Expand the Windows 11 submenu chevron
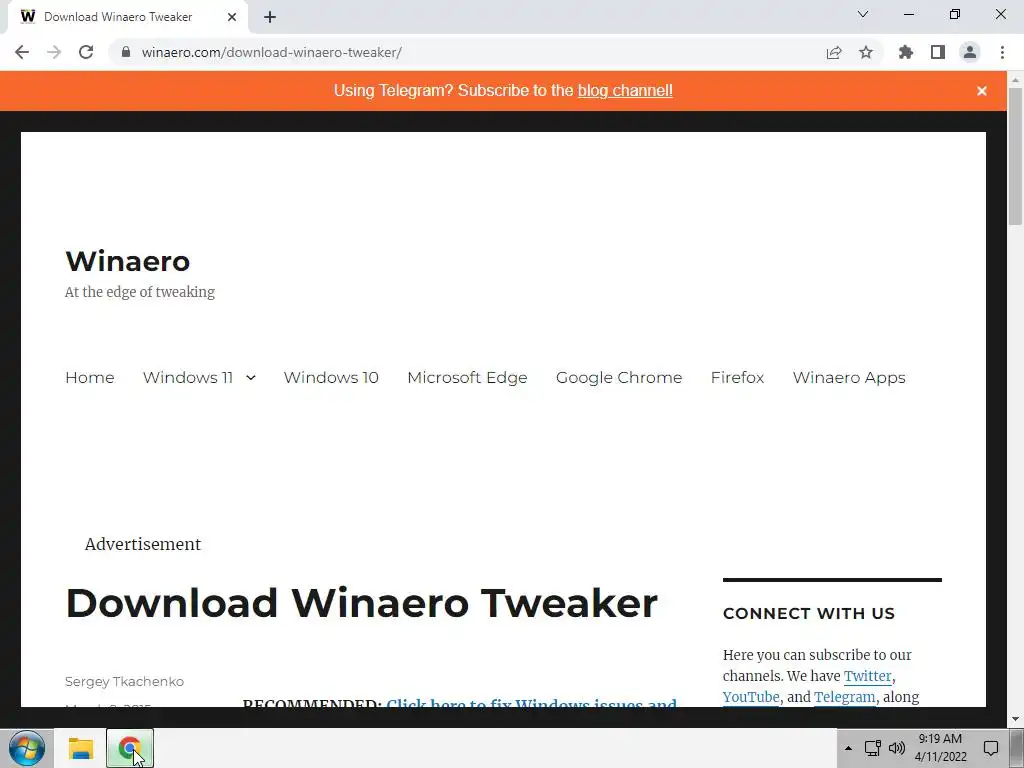Viewport: 1024px width, 768px height. tap(251, 377)
